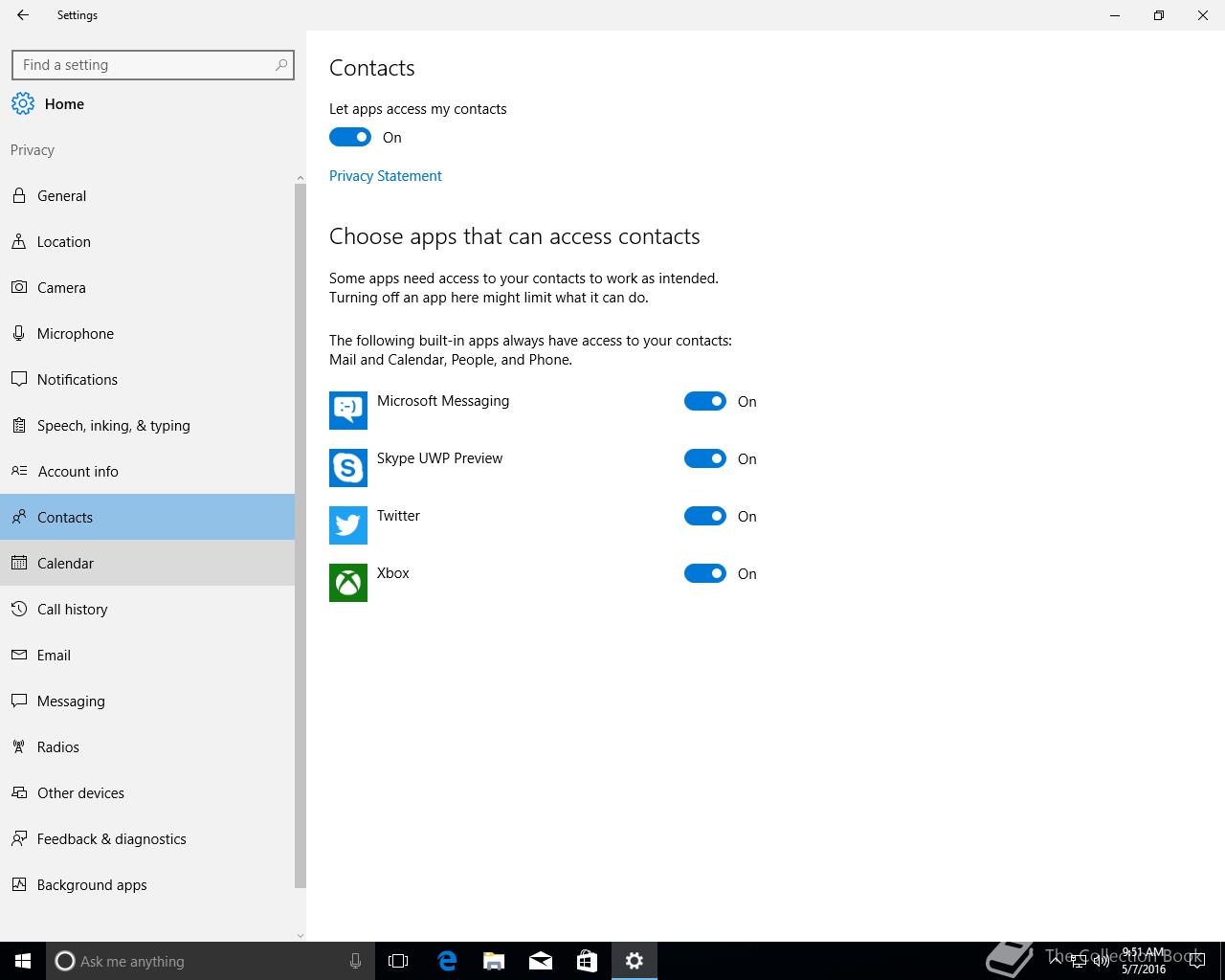Go back using the arrow icon
1225x980 pixels.
23,15
